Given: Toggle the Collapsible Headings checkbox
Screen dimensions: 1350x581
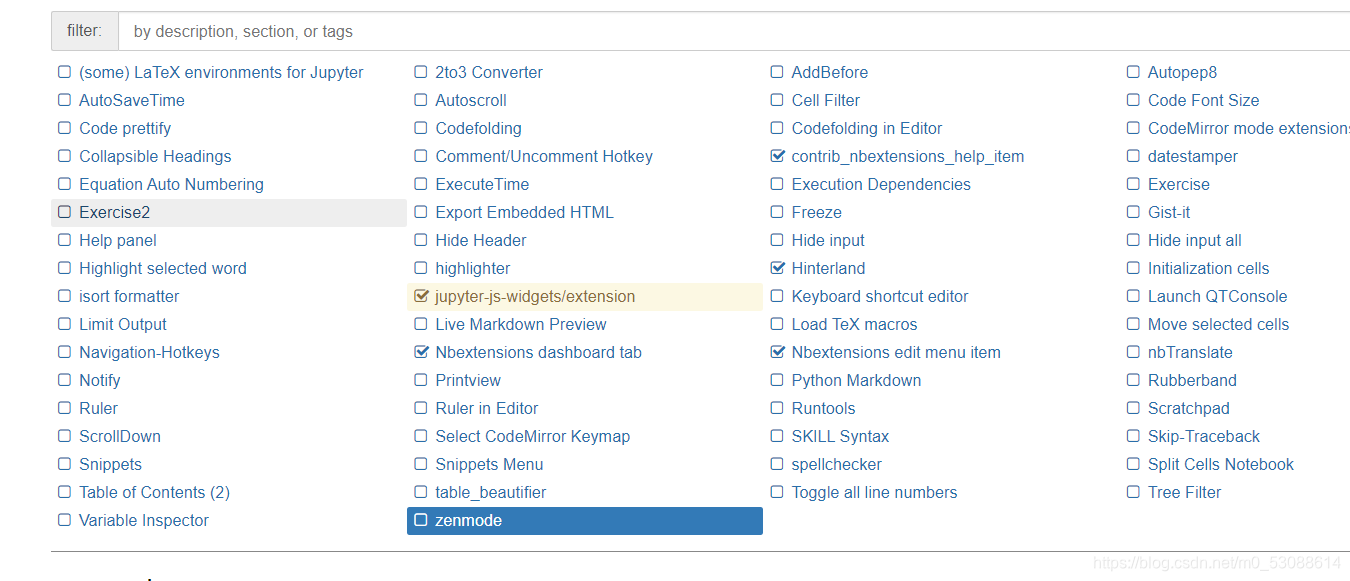Looking at the screenshot, I should tap(65, 156).
